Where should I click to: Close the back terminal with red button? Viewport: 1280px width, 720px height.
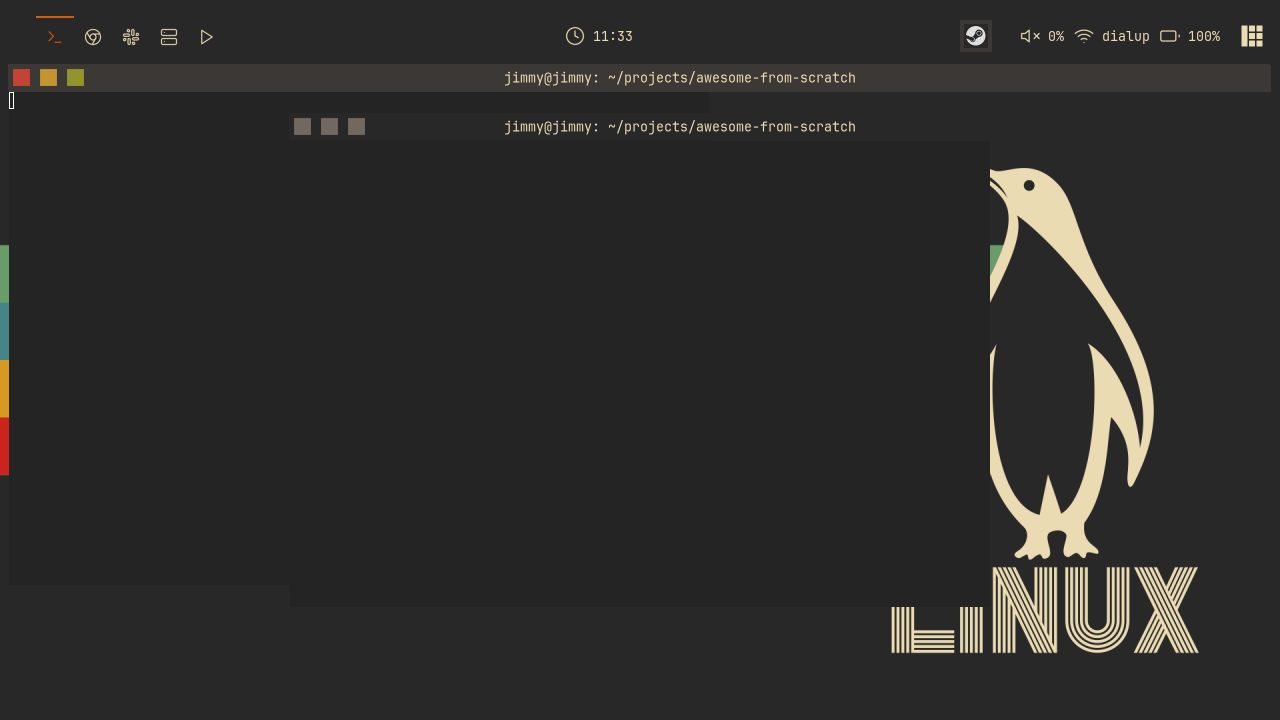click(21, 78)
